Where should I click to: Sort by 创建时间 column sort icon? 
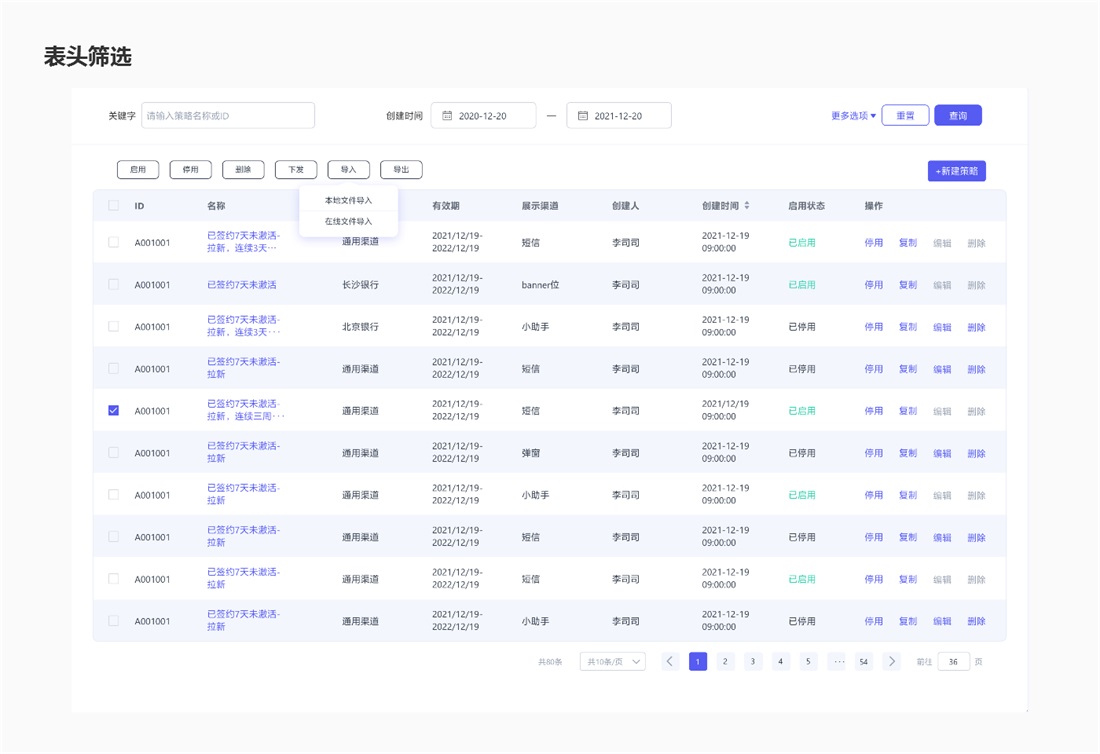pyautogui.click(x=746, y=206)
